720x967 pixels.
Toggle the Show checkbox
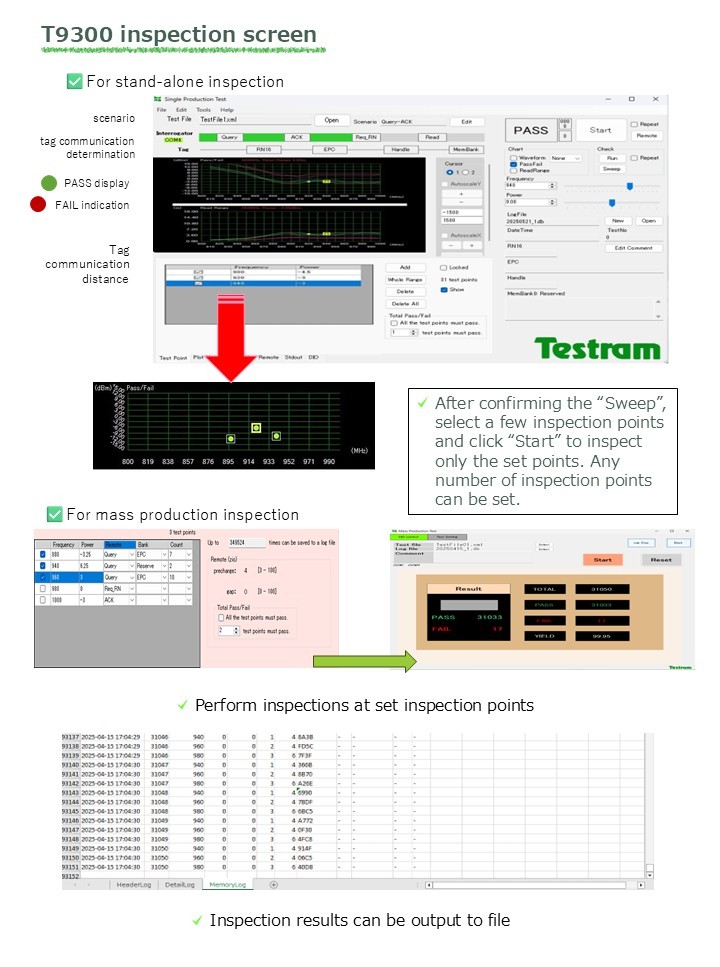pos(444,290)
